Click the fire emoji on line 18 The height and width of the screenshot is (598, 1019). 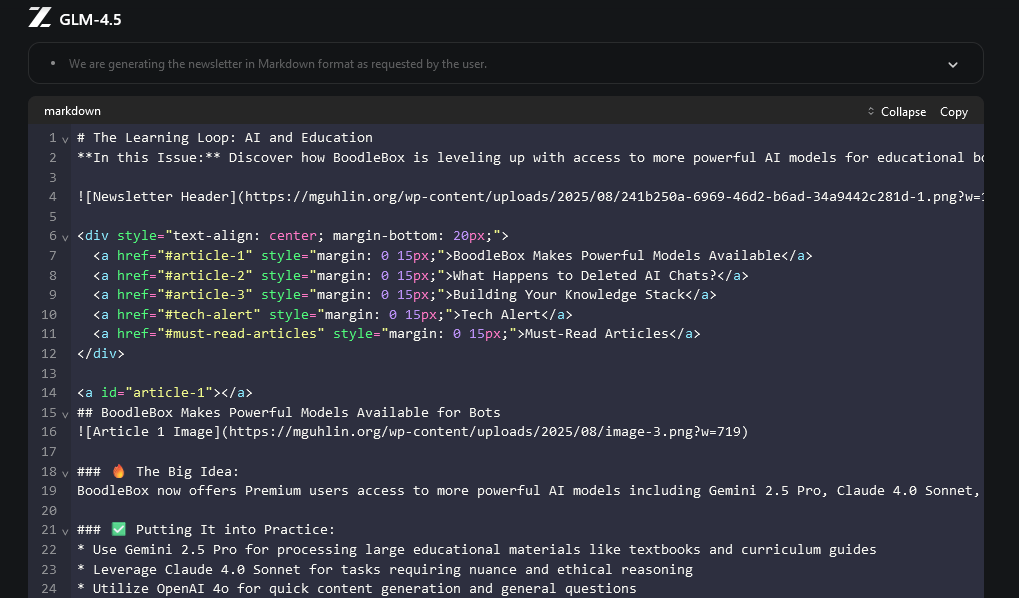(x=118, y=471)
